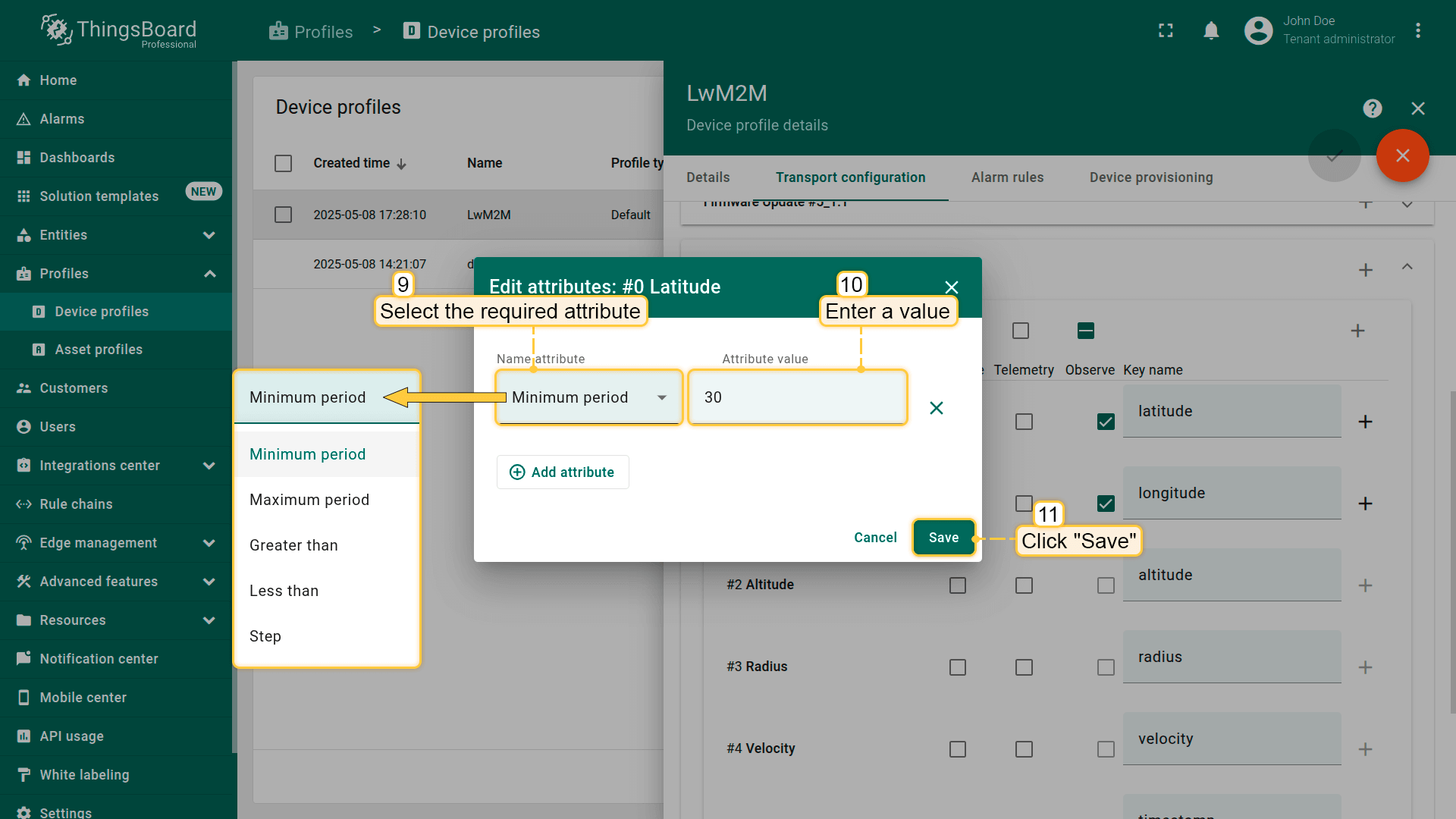The height and width of the screenshot is (819, 1456).
Task: Click the Add attribute button
Action: [562, 472]
